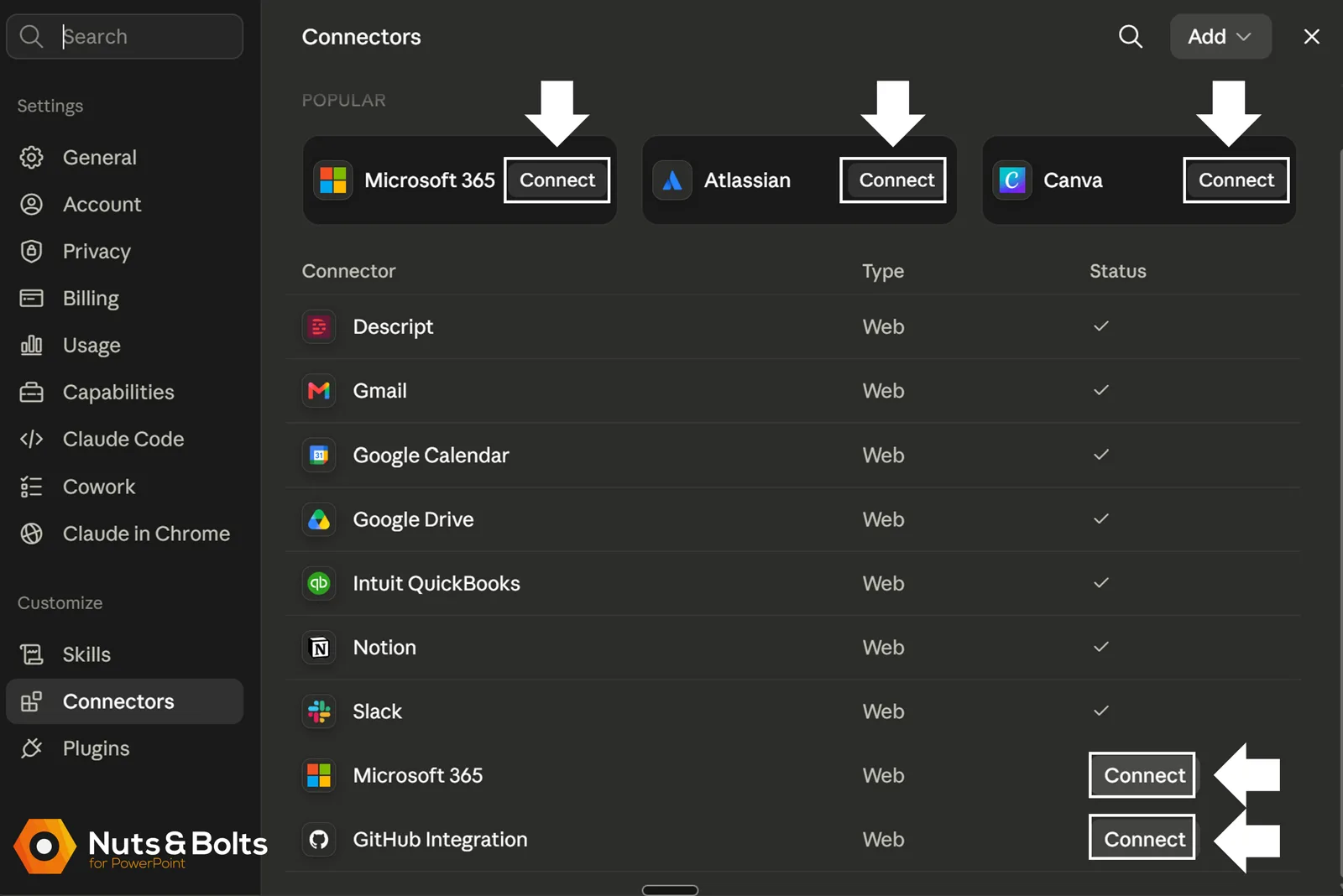
Task: Click the Microsoft 365 logo in Popular card
Action: [333, 180]
